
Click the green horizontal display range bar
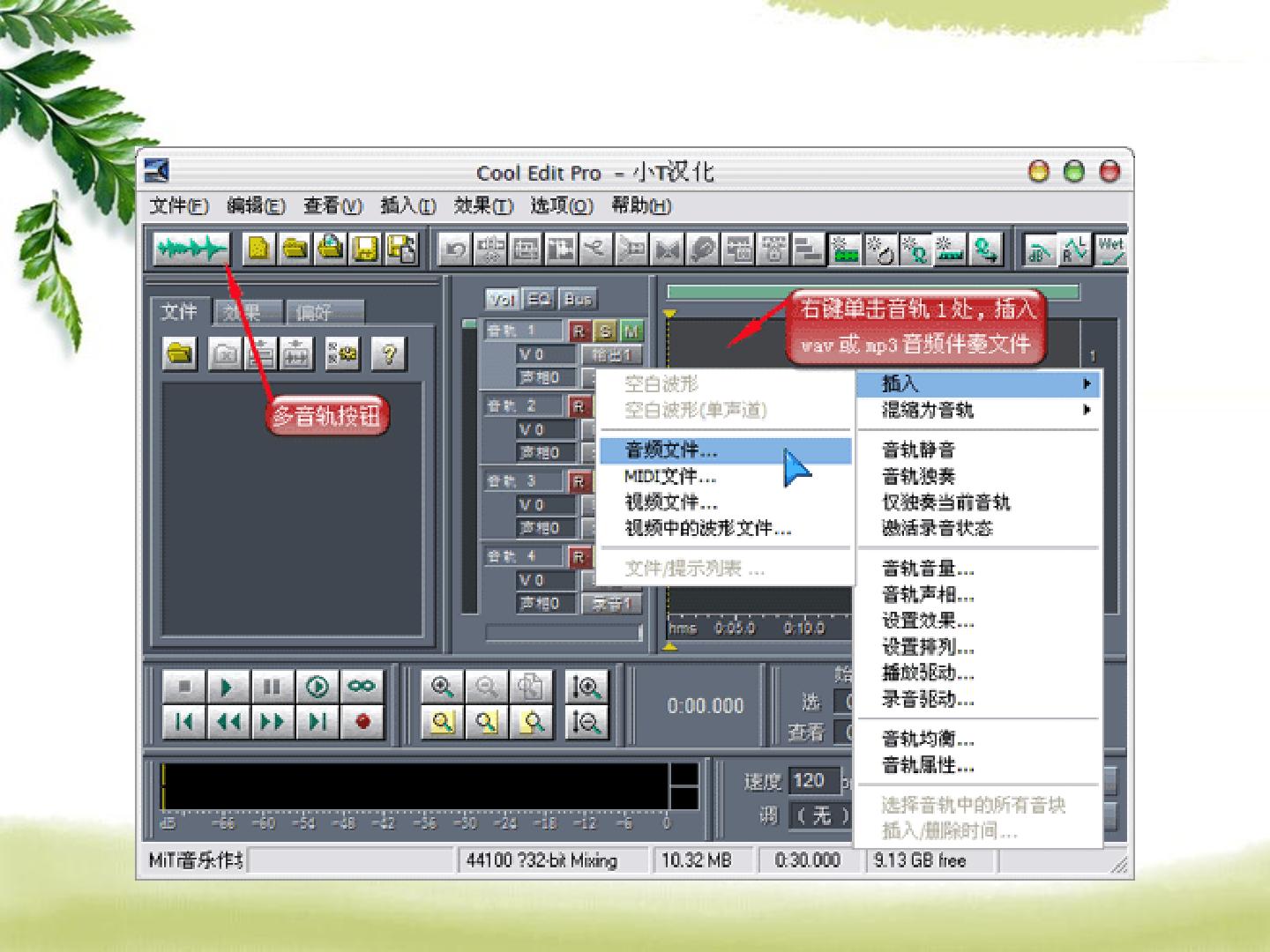pos(873,292)
